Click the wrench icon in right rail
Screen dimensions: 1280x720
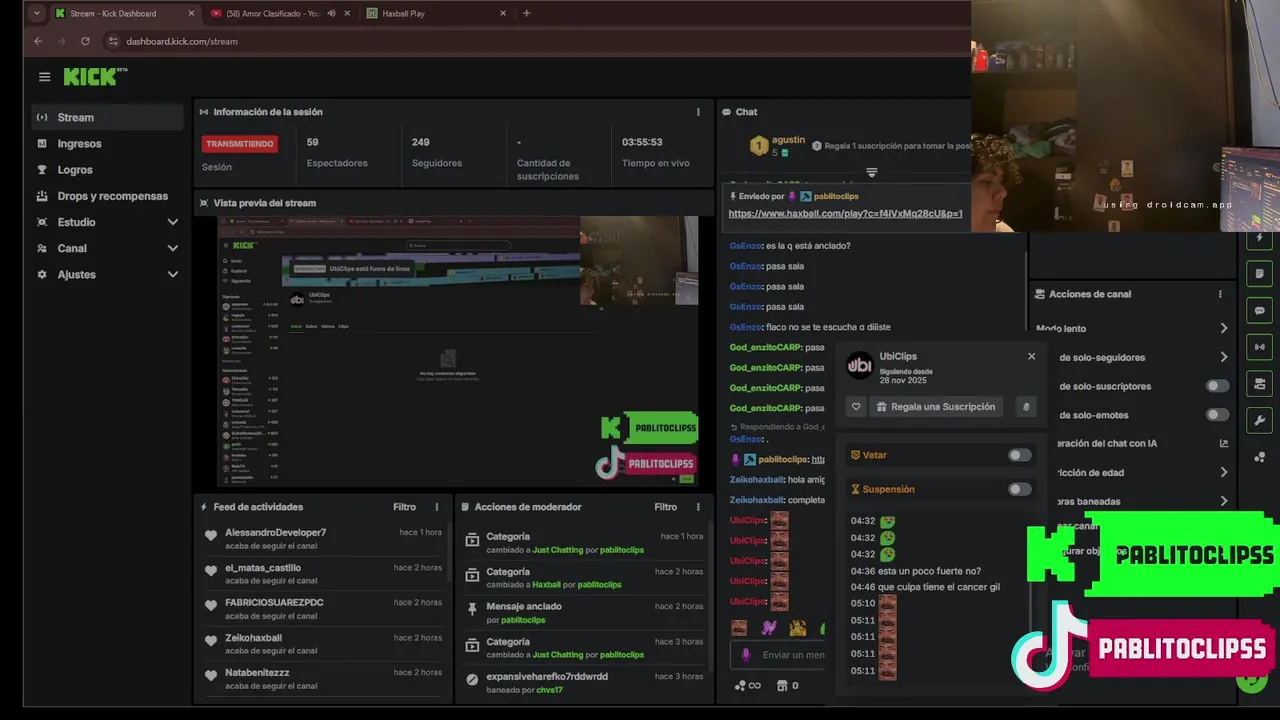coord(1260,420)
